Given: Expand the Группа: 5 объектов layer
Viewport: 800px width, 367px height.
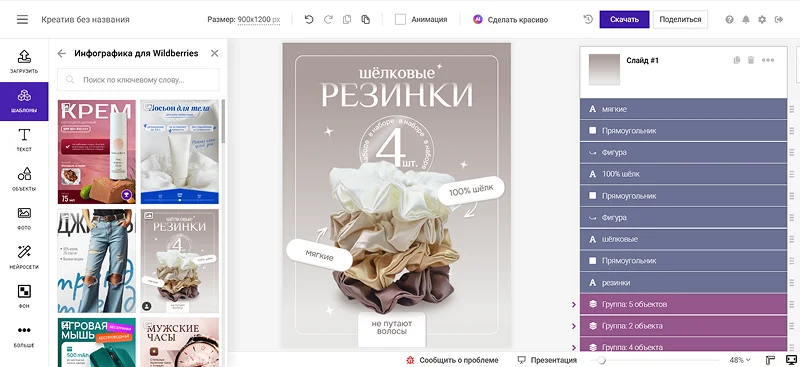Looking at the screenshot, I should pos(574,304).
